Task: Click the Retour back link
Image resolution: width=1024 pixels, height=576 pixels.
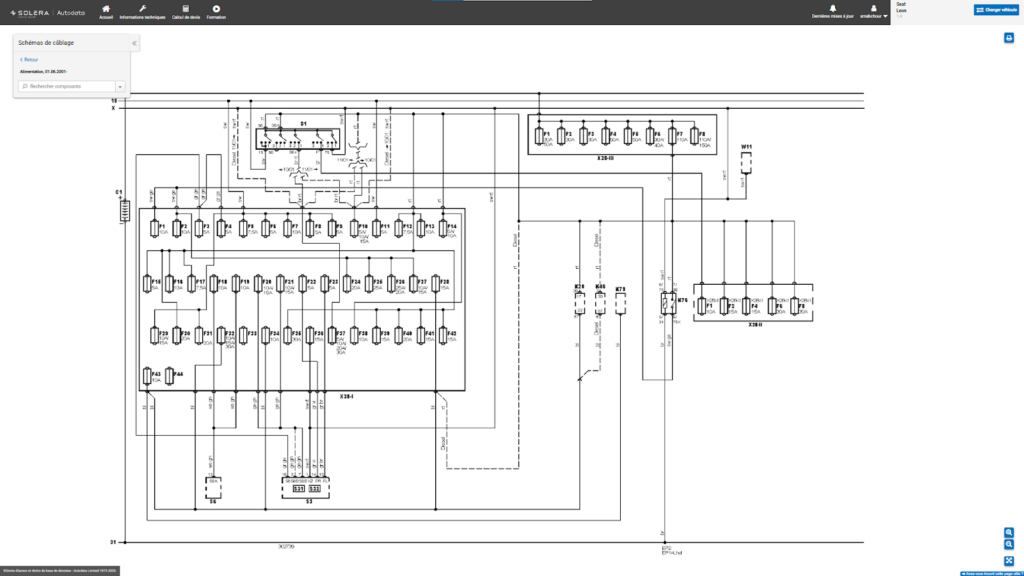Action: 29,60
